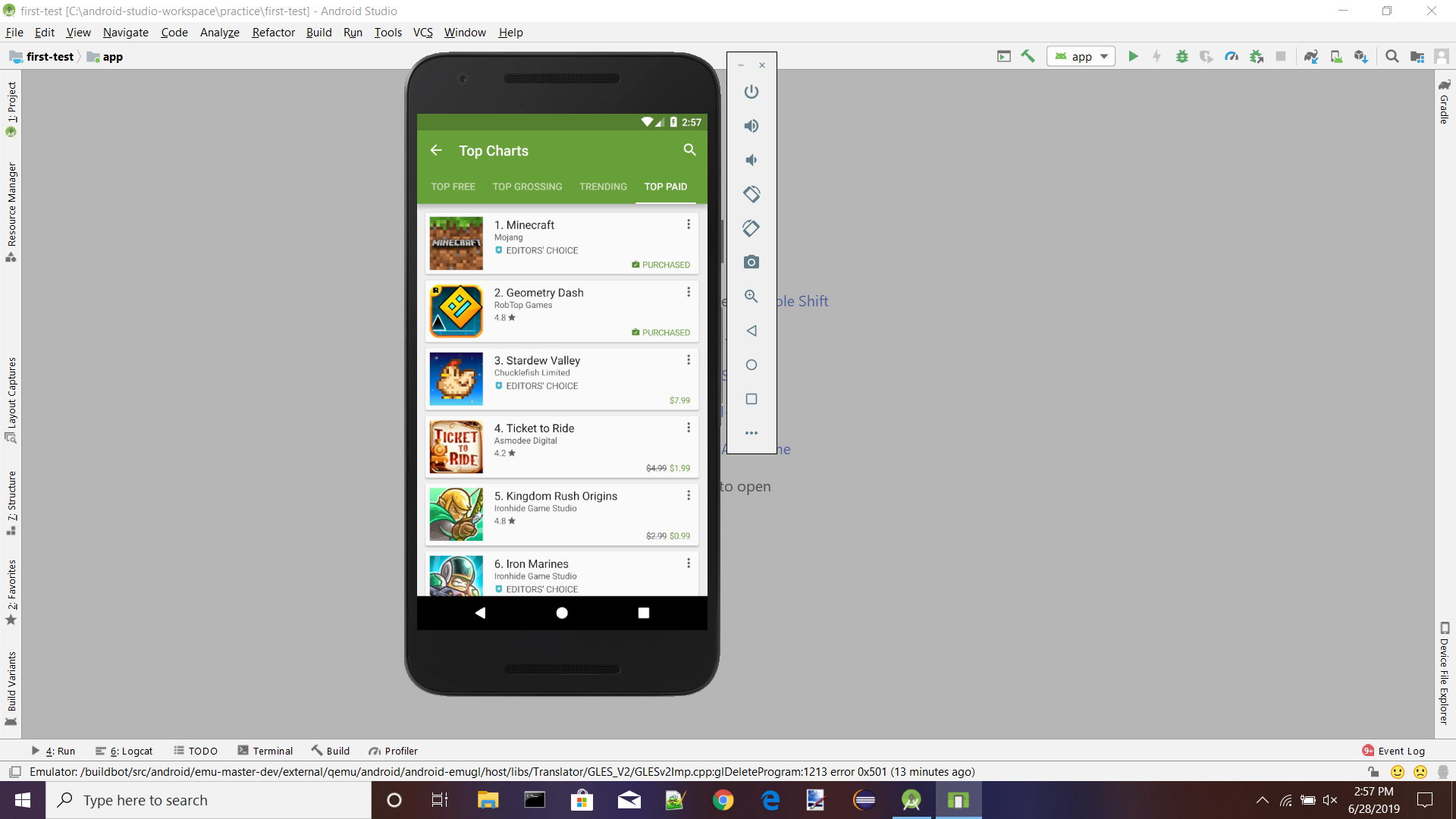Toggle the Logcat tool window
1456x819 pixels.
coord(124,751)
